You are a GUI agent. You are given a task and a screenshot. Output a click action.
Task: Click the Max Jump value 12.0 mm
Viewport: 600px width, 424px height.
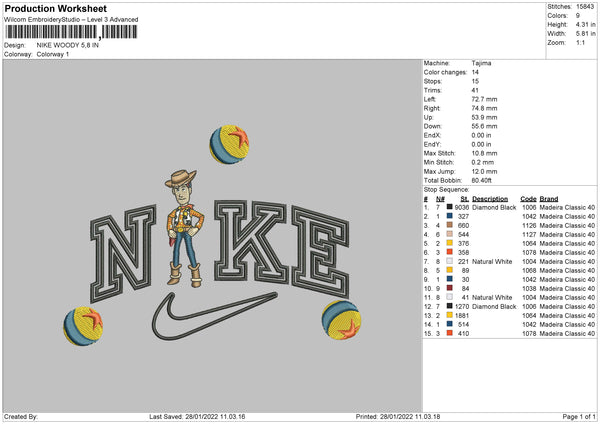coord(484,171)
